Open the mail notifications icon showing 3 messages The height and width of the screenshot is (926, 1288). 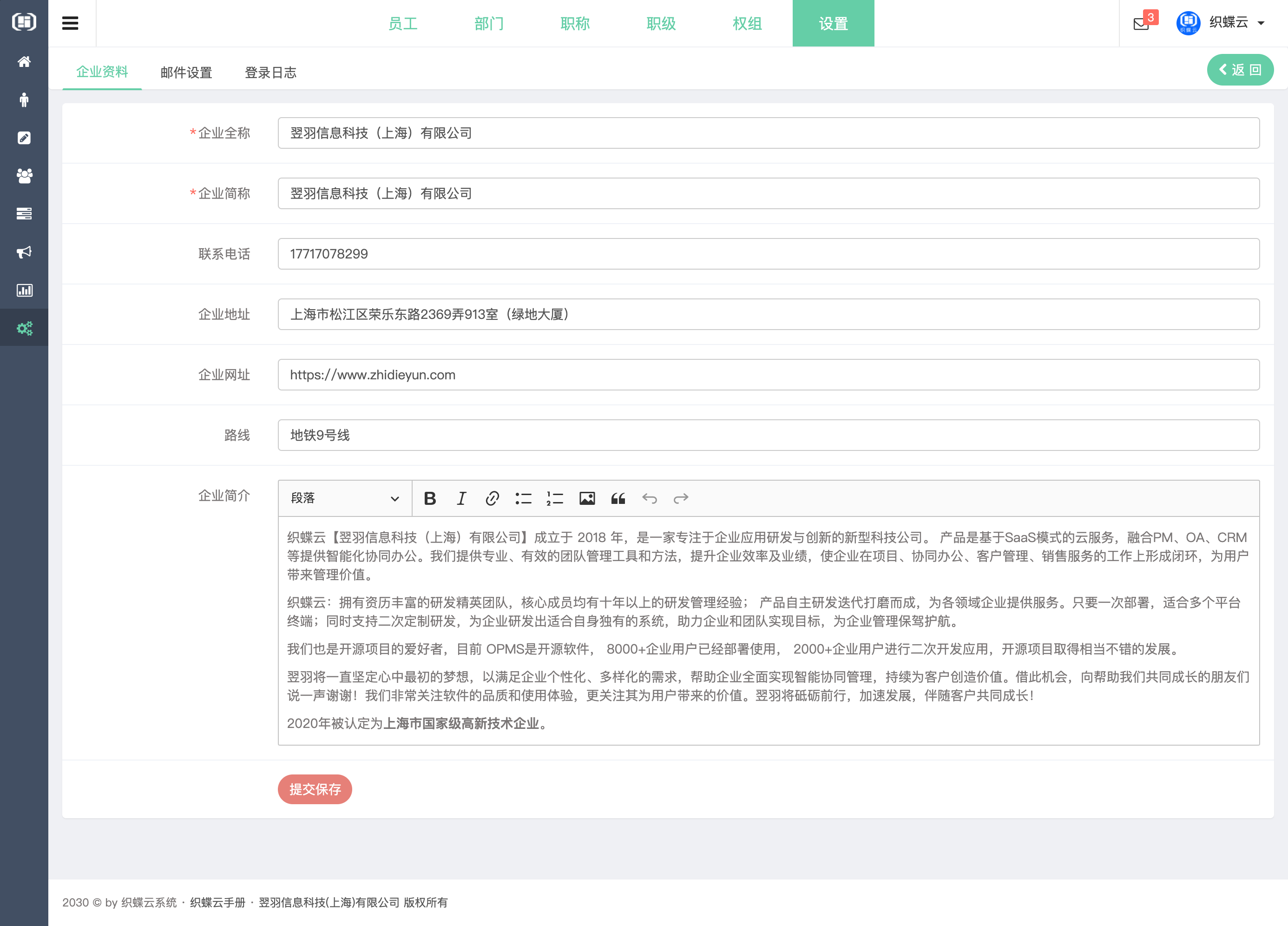(x=1141, y=25)
